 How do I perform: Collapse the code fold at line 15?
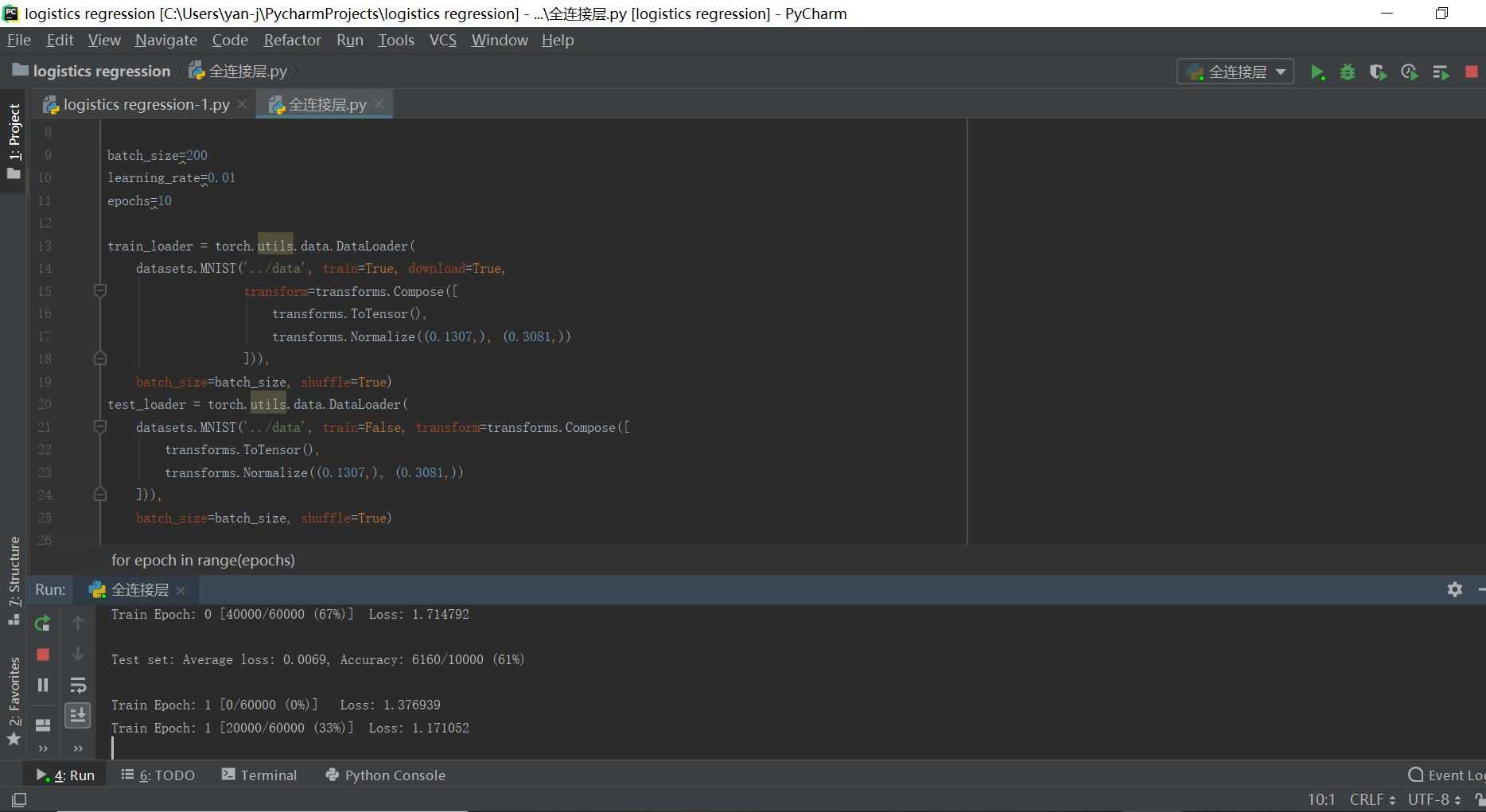point(100,291)
